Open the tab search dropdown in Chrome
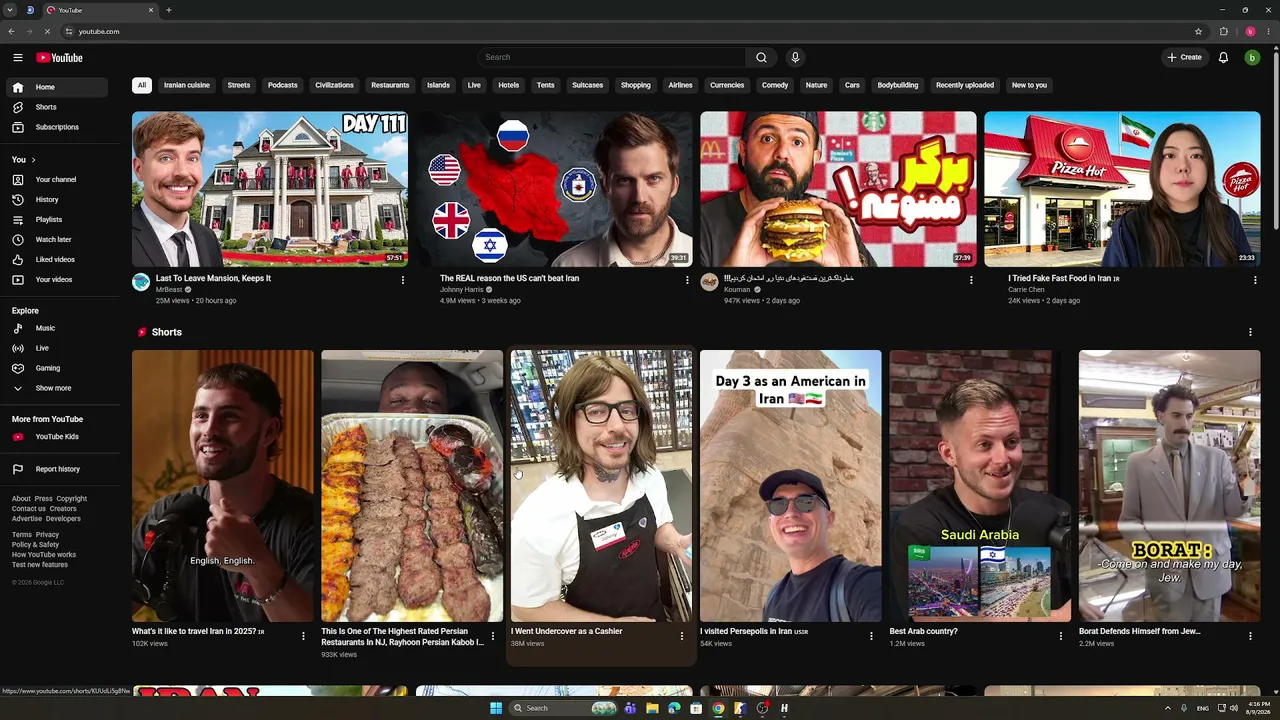This screenshot has height=720, width=1280. coord(9,10)
